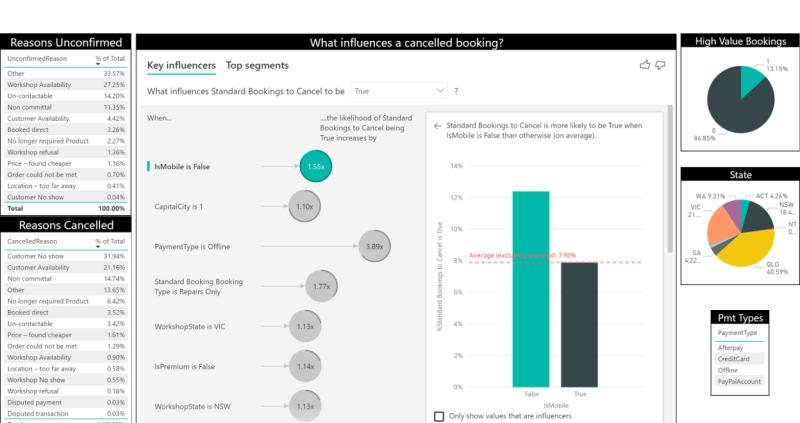Click the thumbs up feedback icon
The height and width of the screenshot is (423, 800).
point(645,65)
